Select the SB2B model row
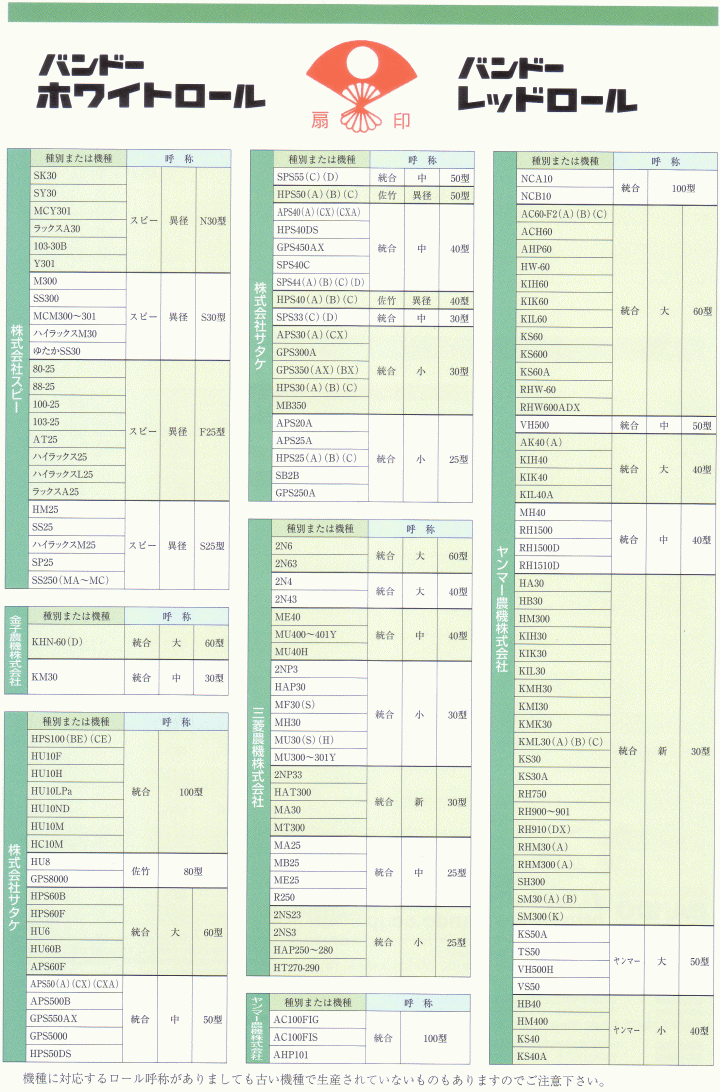720x1092 pixels. (320, 476)
